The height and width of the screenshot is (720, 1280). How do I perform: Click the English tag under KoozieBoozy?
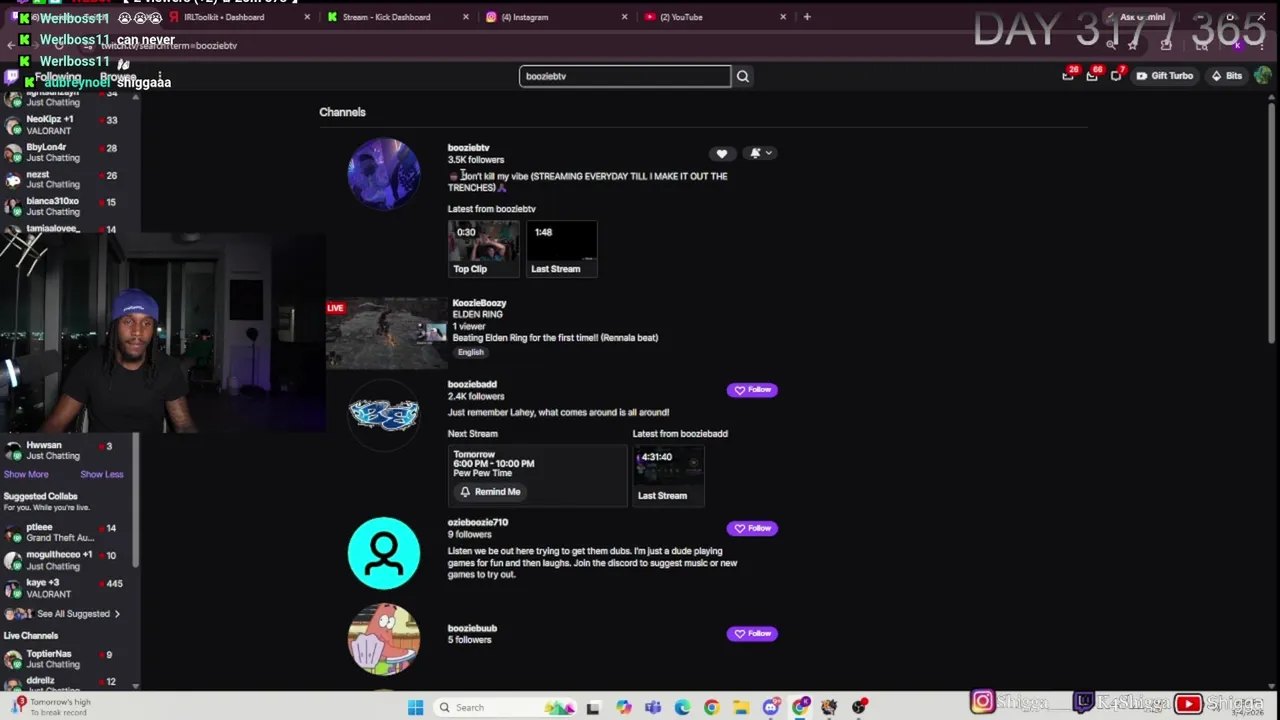click(x=470, y=352)
